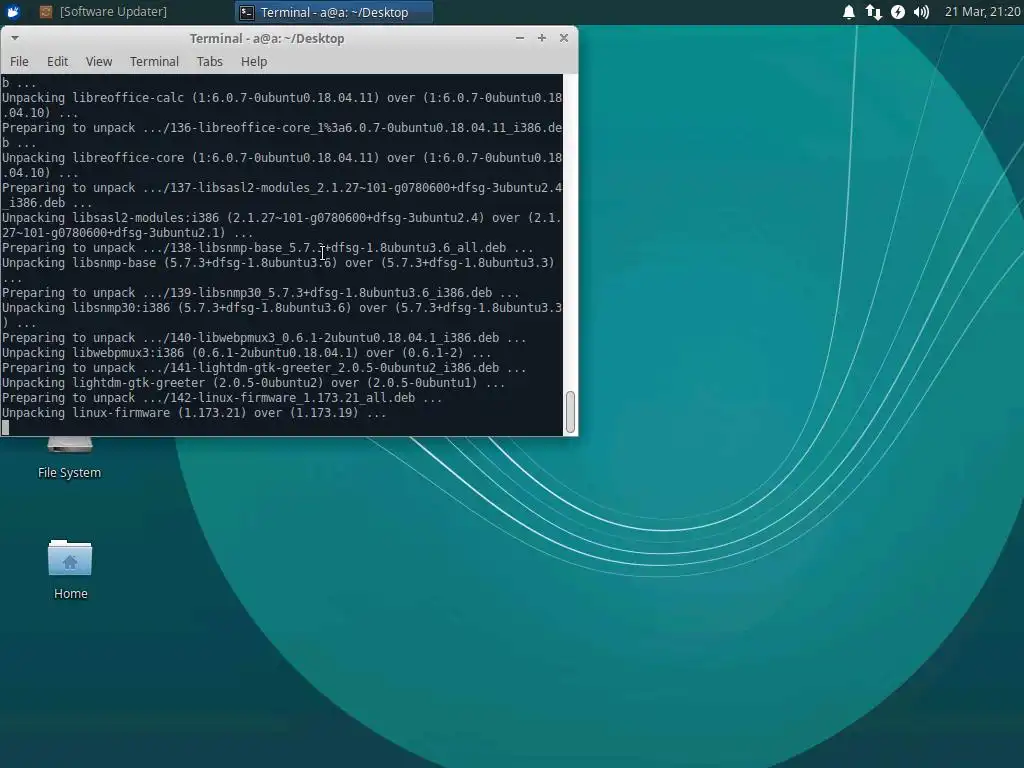
Task: Click the line 'Unpacking linux-firmware (1.173.21)'
Action: [x=193, y=413]
